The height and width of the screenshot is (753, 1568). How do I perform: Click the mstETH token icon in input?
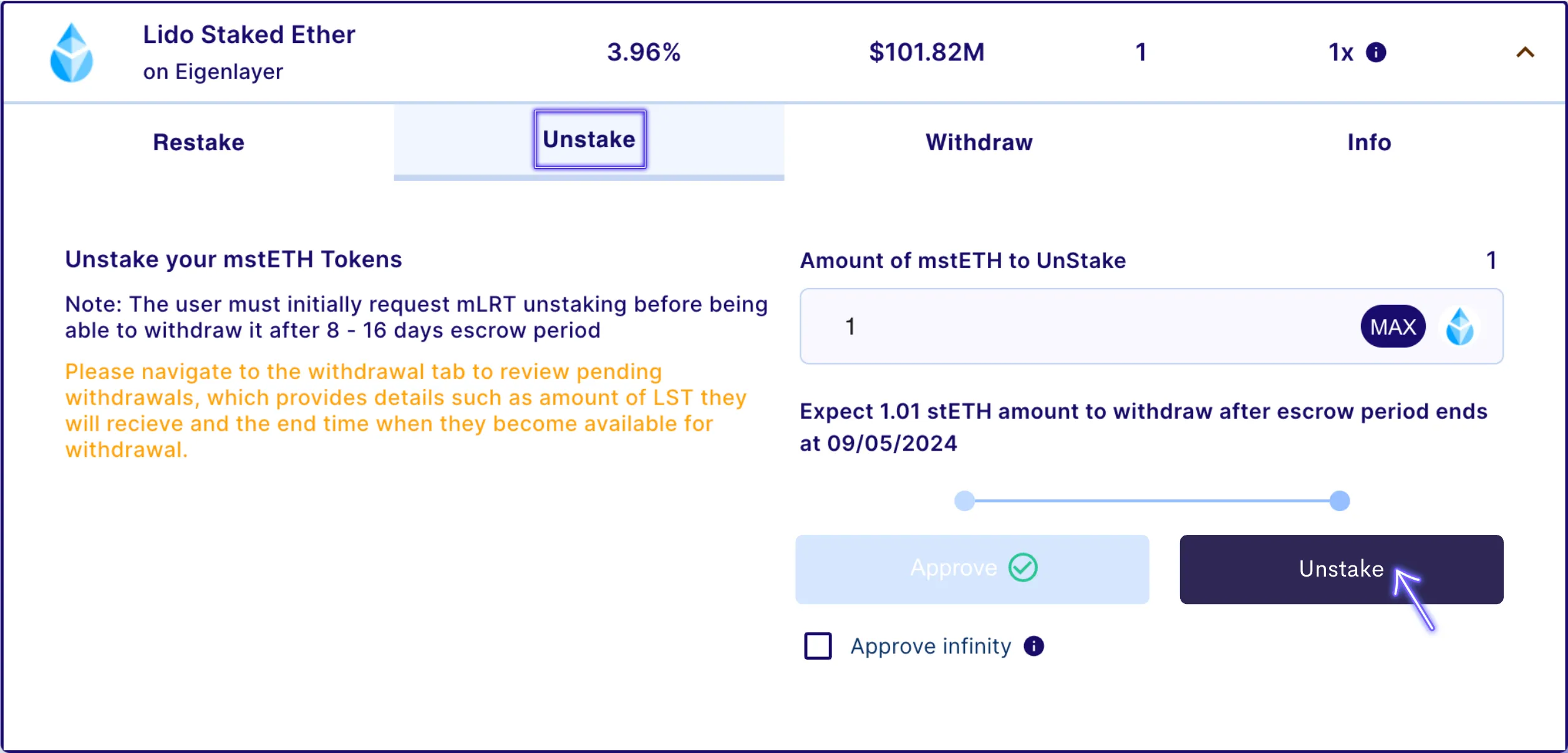click(1459, 327)
